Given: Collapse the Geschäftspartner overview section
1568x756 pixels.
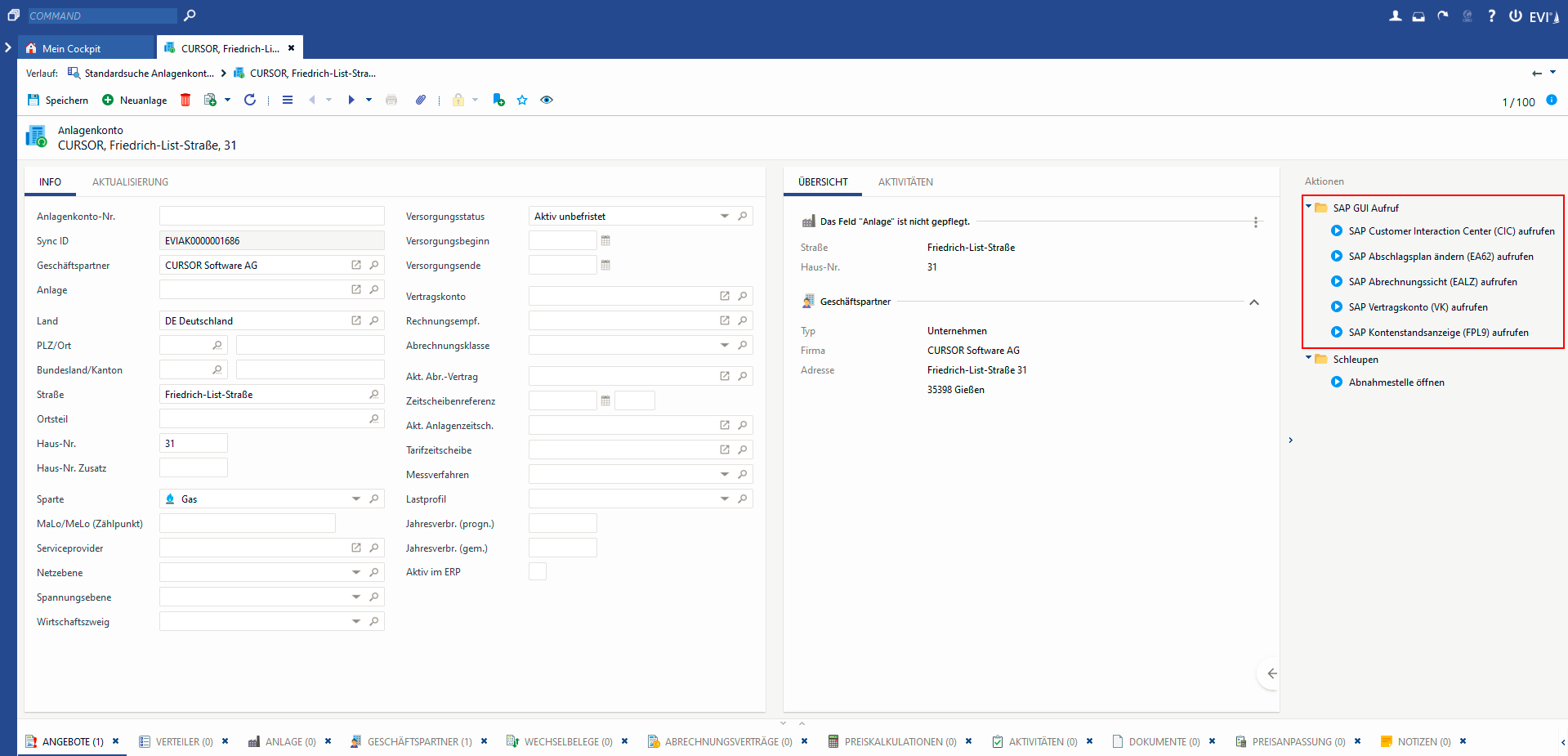Looking at the screenshot, I should 1253,302.
